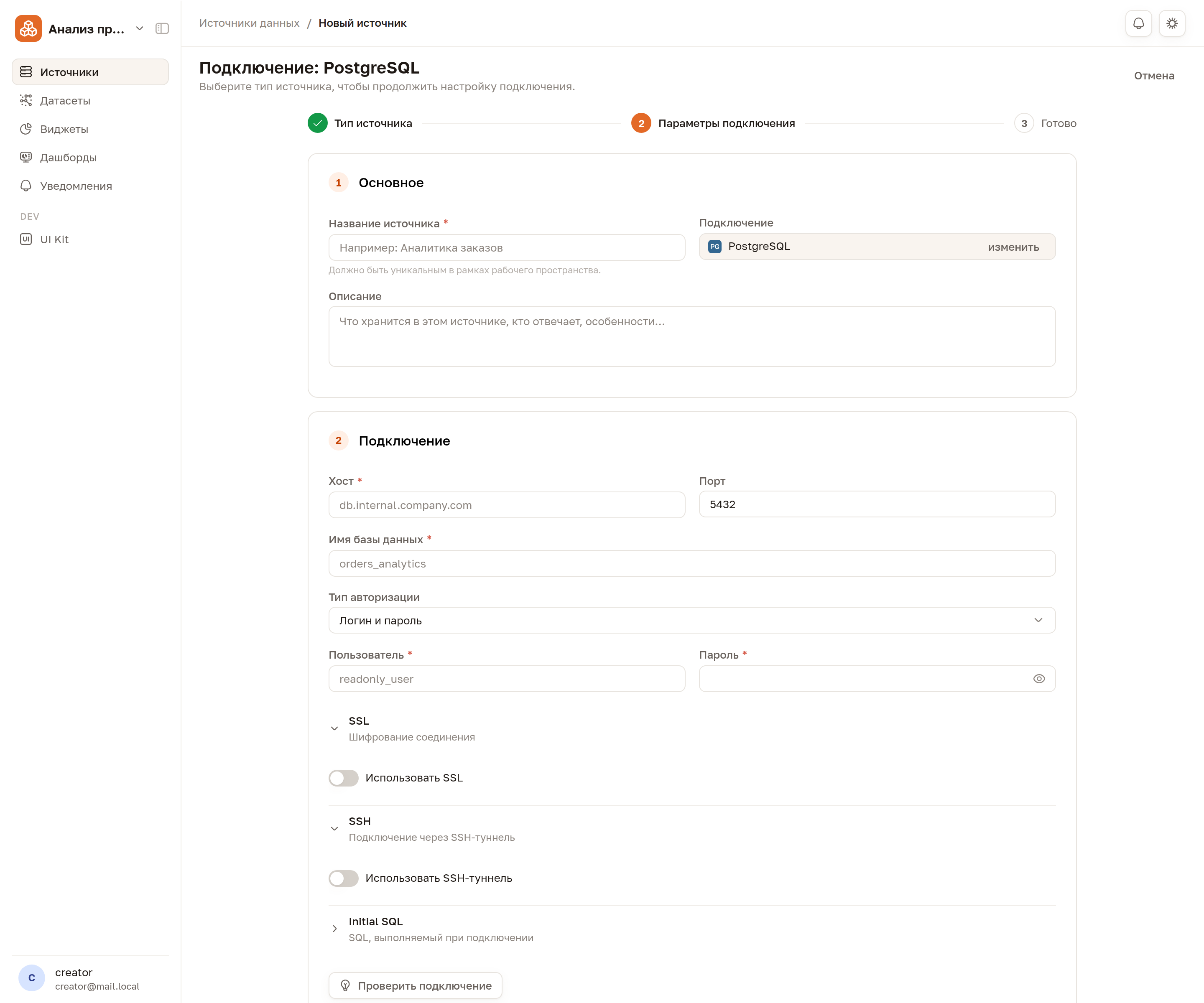Click the creator avatar circle
Viewport: 1204px width, 1003px height.
pos(31,978)
